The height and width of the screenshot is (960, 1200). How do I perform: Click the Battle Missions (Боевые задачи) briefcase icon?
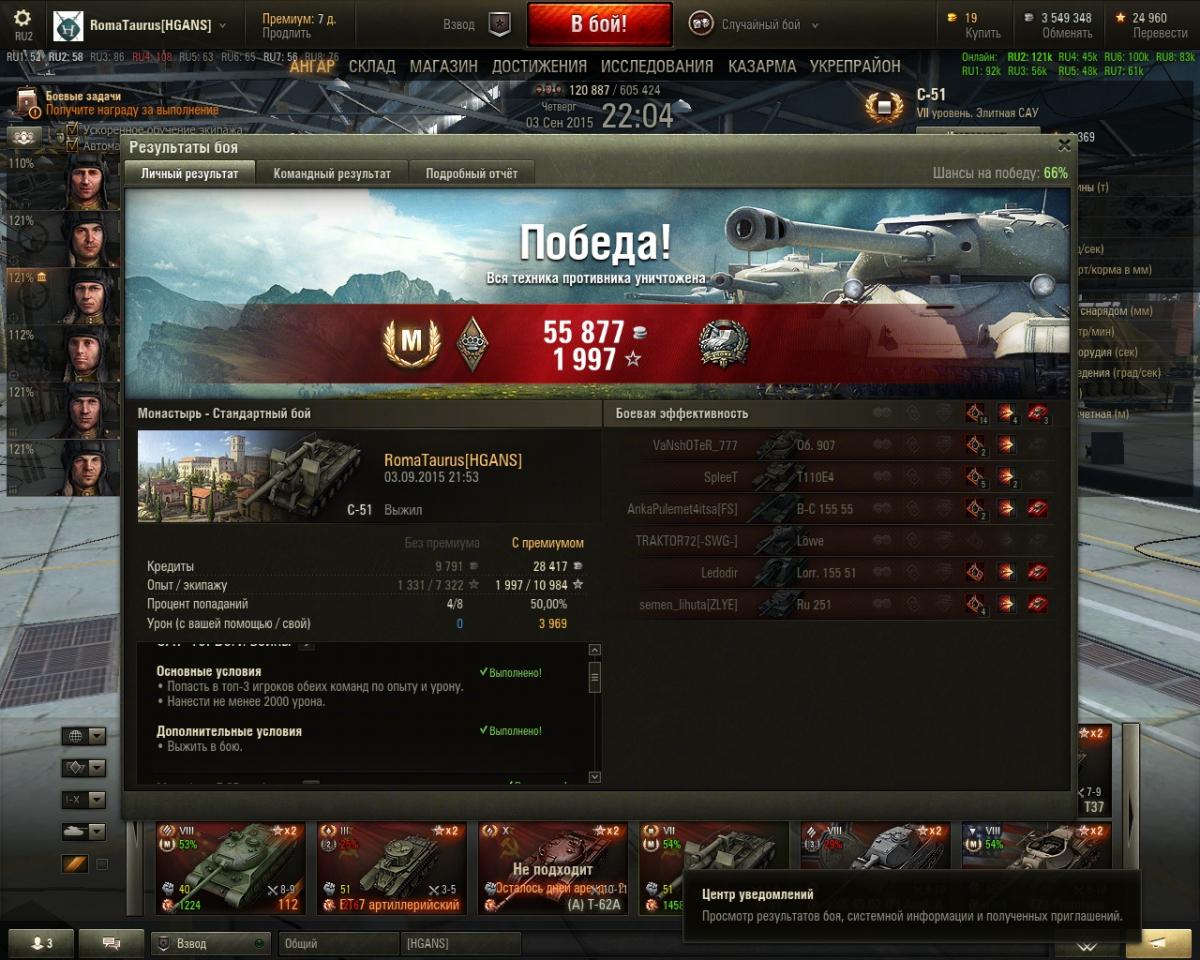tap(28, 102)
